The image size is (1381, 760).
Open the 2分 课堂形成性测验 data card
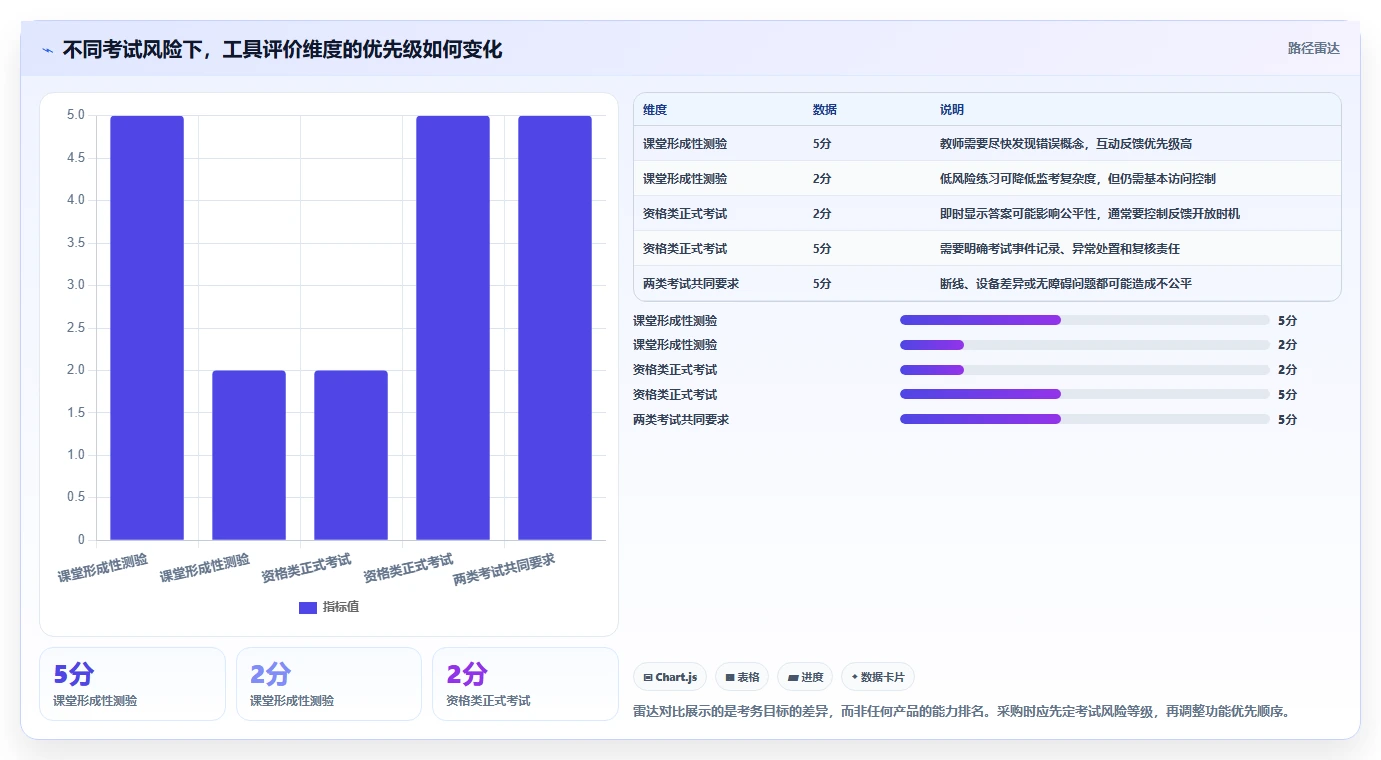(x=329, y=684)
